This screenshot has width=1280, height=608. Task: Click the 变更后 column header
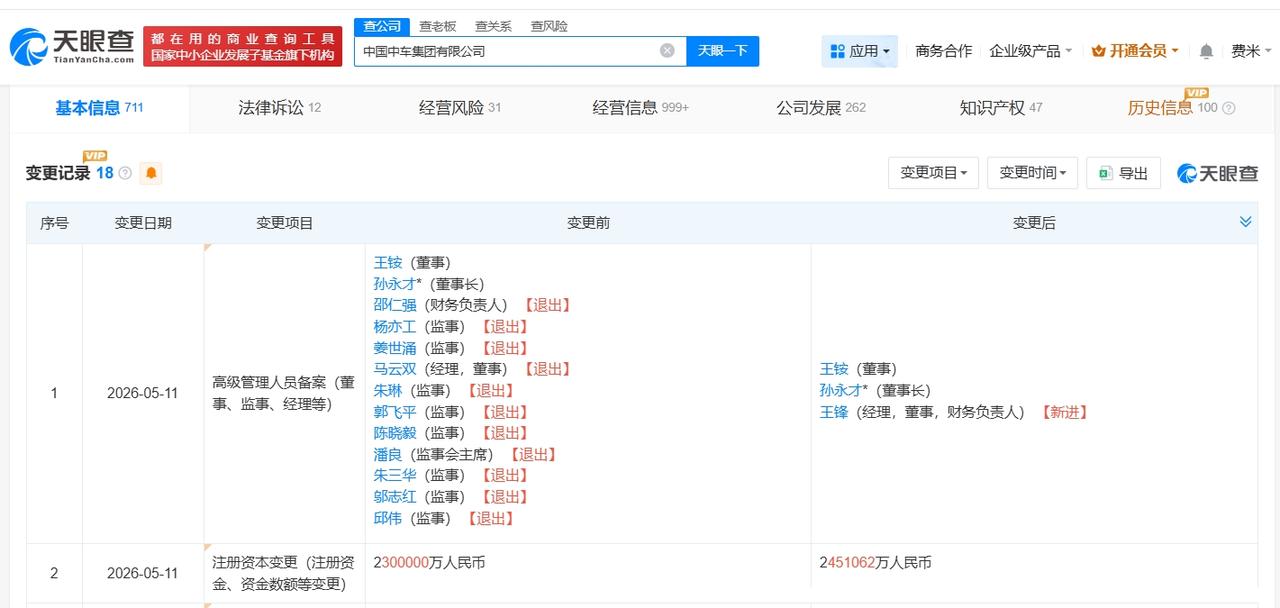tap(1034, 223)
